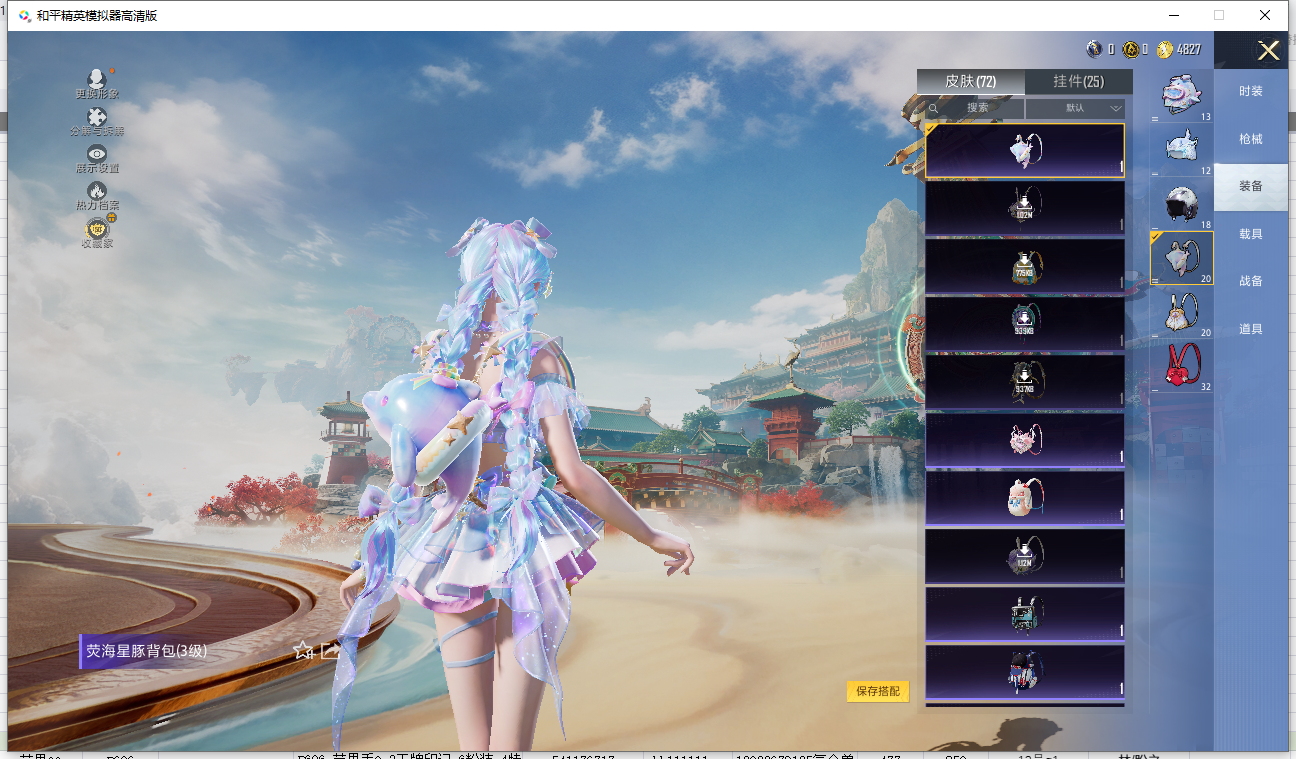The height and width of the screenshot is (759, 1296).
Task: Switch to the 挂件(25) tab
Action: pyautogui.click(x=1079, y=81)
